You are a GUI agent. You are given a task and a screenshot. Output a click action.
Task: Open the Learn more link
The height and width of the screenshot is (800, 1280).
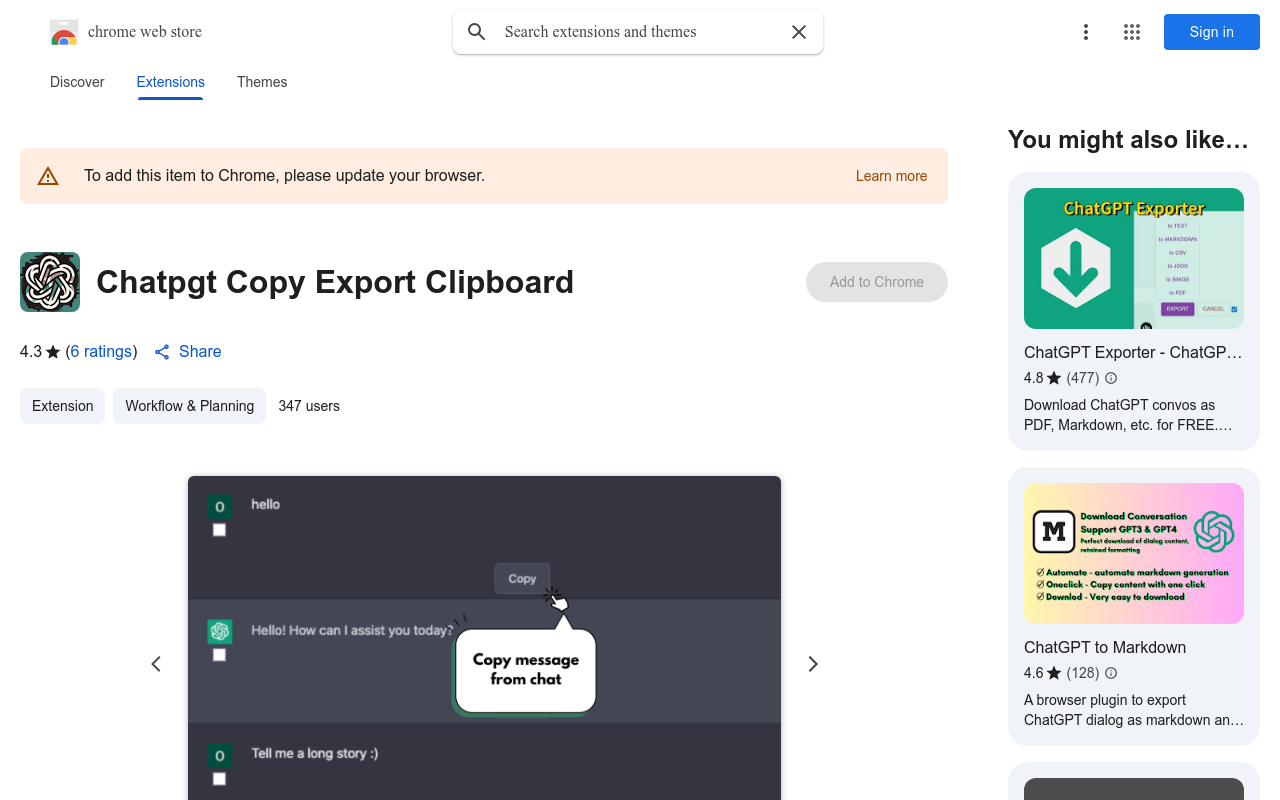[x=891, y=176]
